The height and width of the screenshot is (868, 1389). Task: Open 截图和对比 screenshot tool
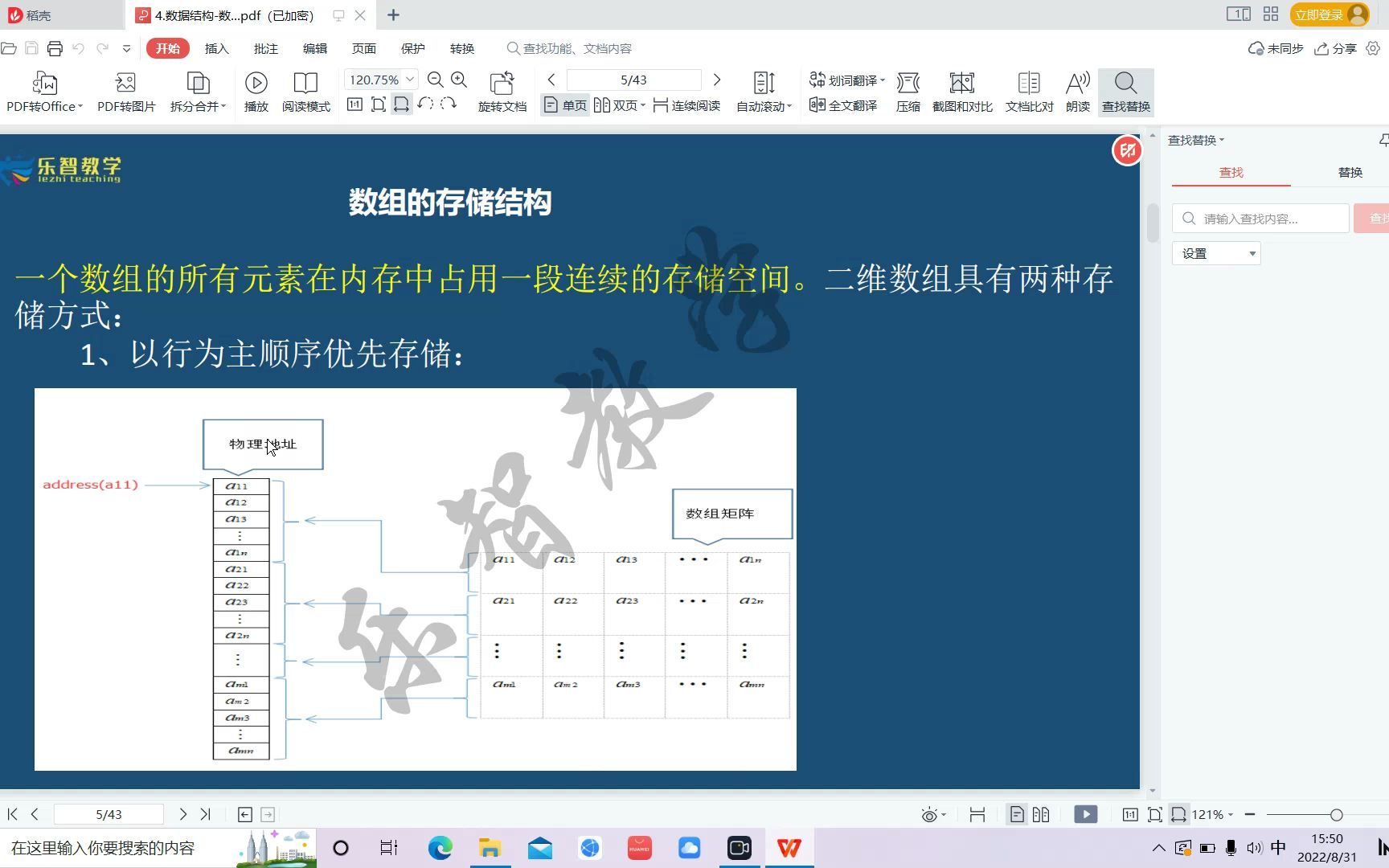(x=961, y=90)
